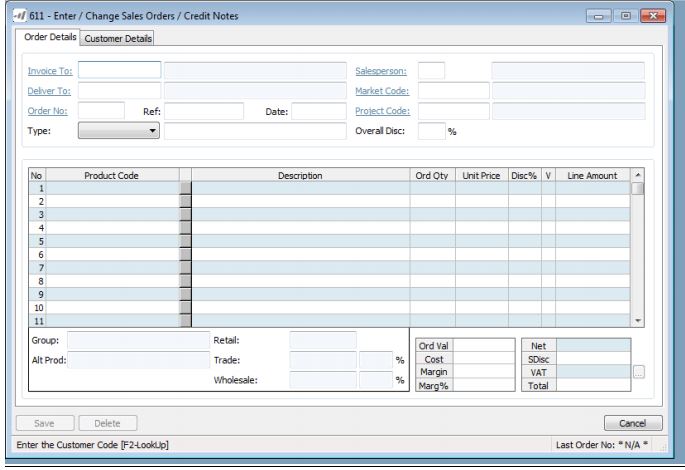Click the Project Code link
Image resolution: width=685 pixels, height=470 pixels.
(382, 111)
